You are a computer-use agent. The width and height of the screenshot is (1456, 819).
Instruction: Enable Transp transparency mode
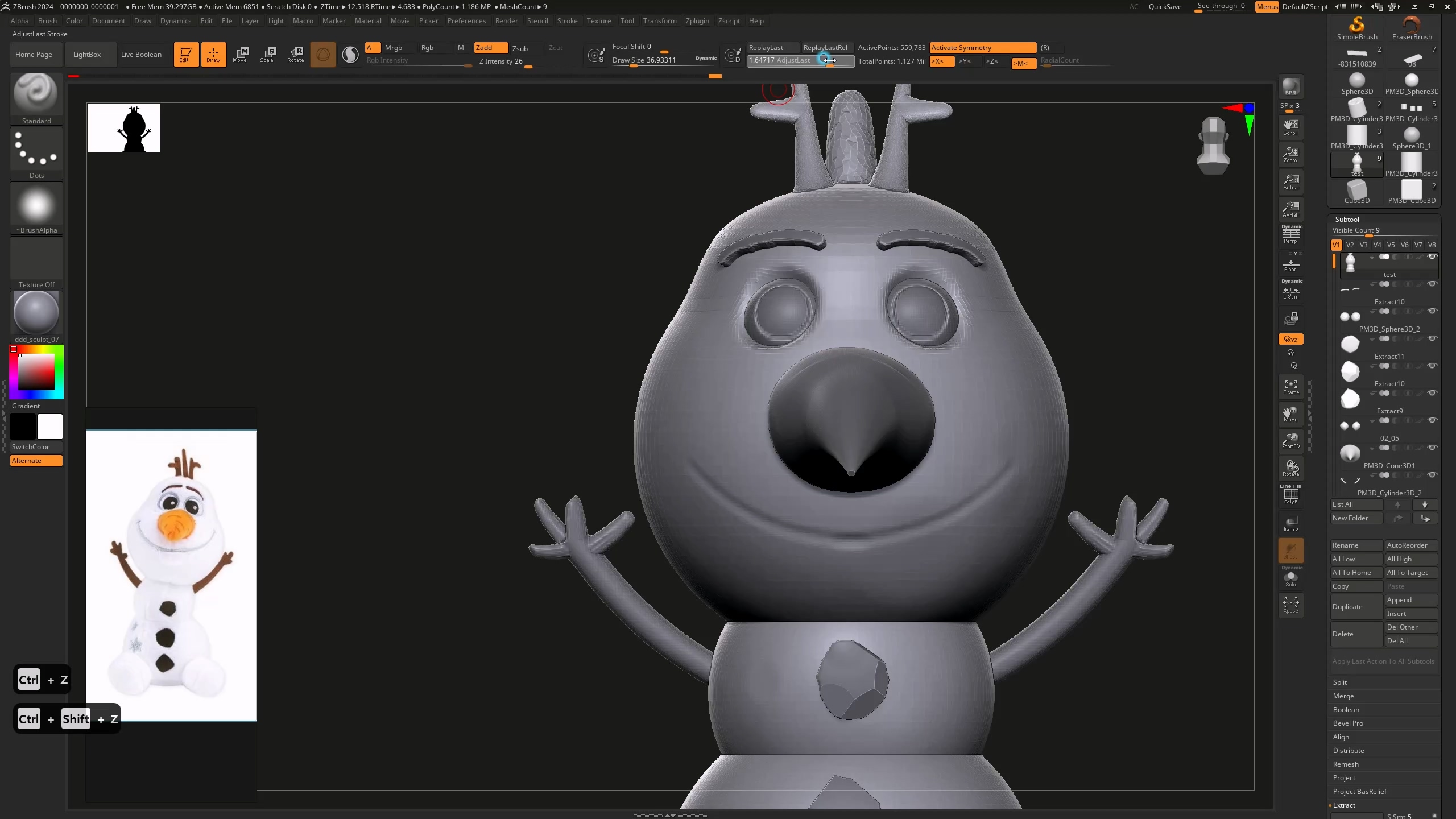[x=1290, y=523]
